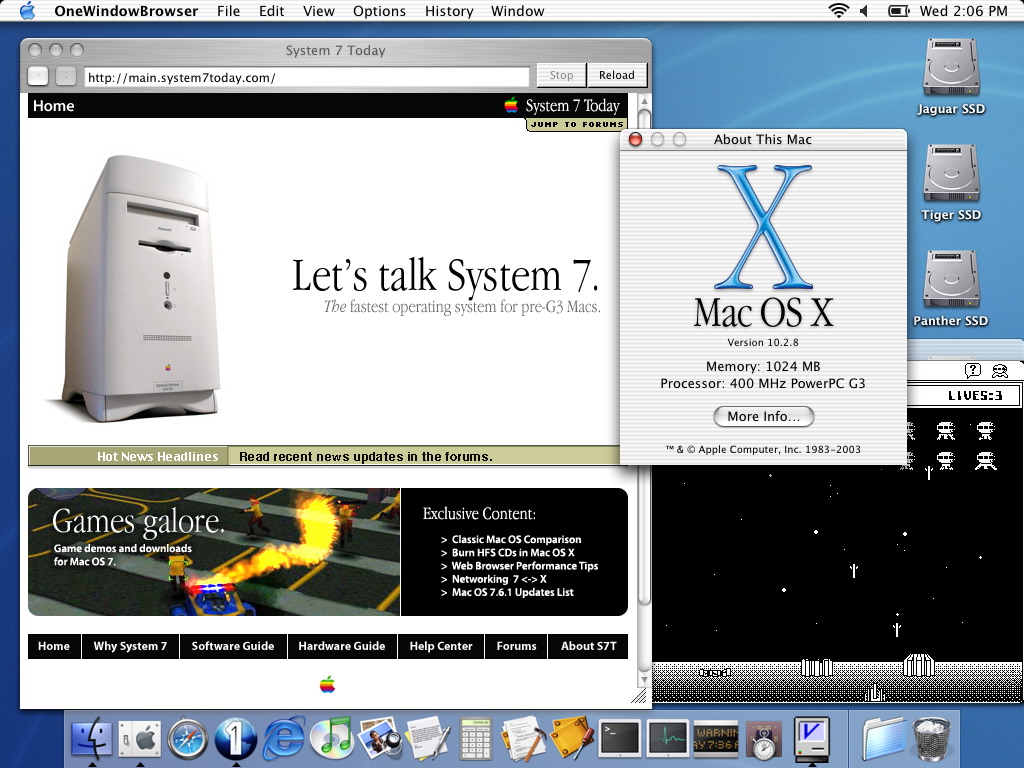Open the document-and-hammer Dock icon
The width and height of the screenshot is (1024, 768).
[x=523, y=739]
